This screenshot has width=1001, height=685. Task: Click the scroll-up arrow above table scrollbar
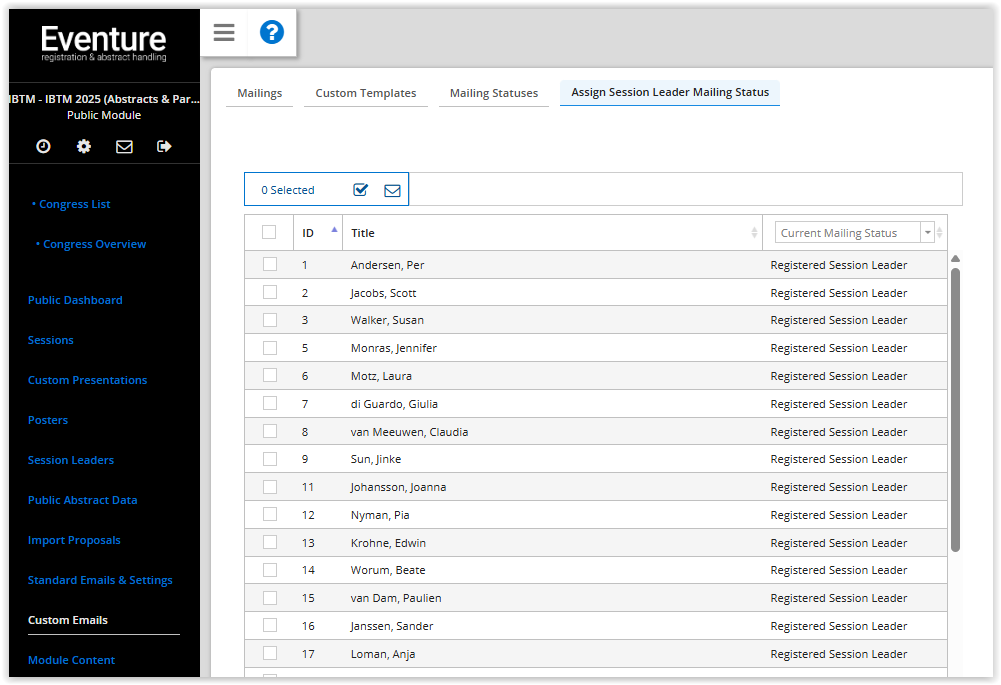pos(955,259)
